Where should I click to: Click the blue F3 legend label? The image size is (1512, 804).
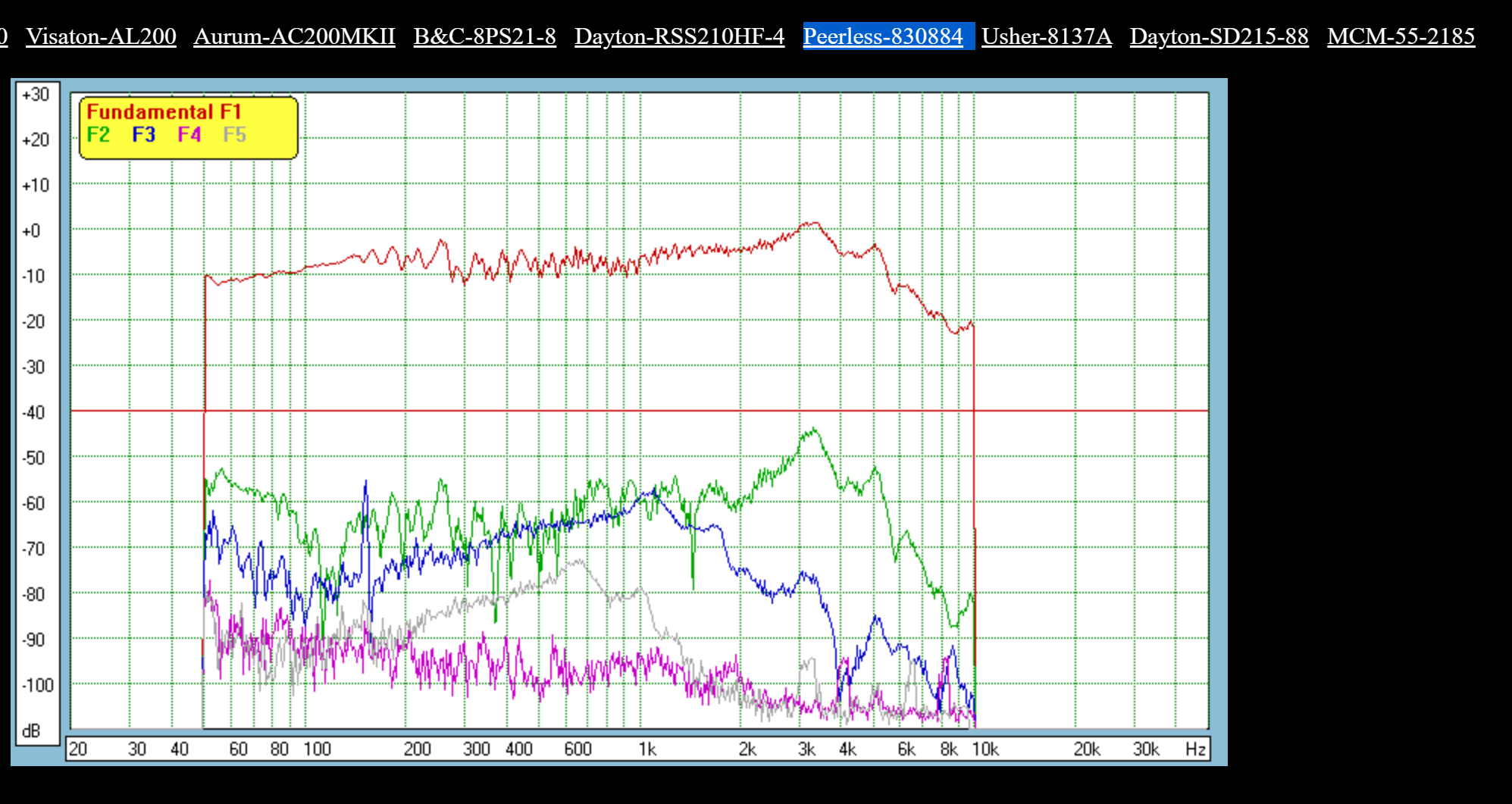pos(144,135)
